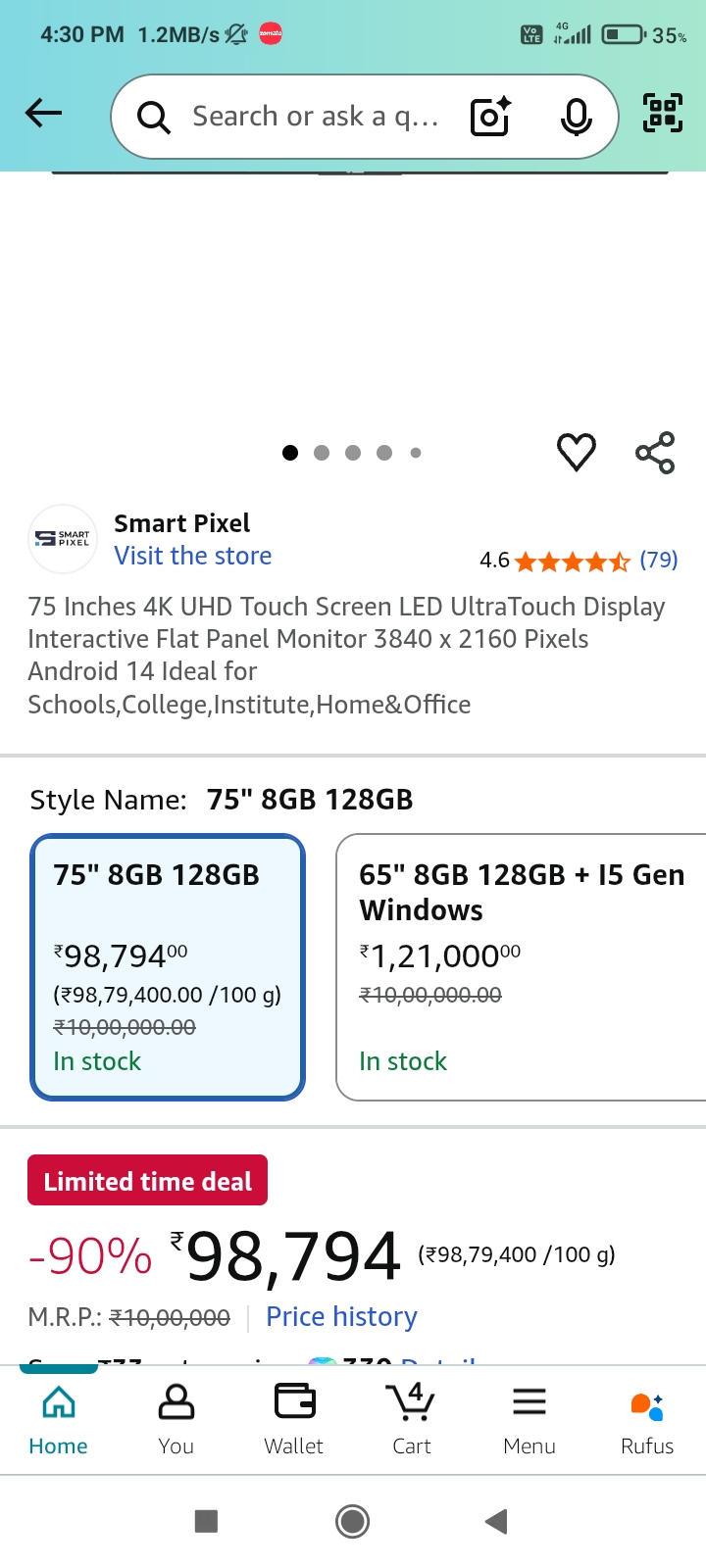View Price history for the deal

point(341,1316)
